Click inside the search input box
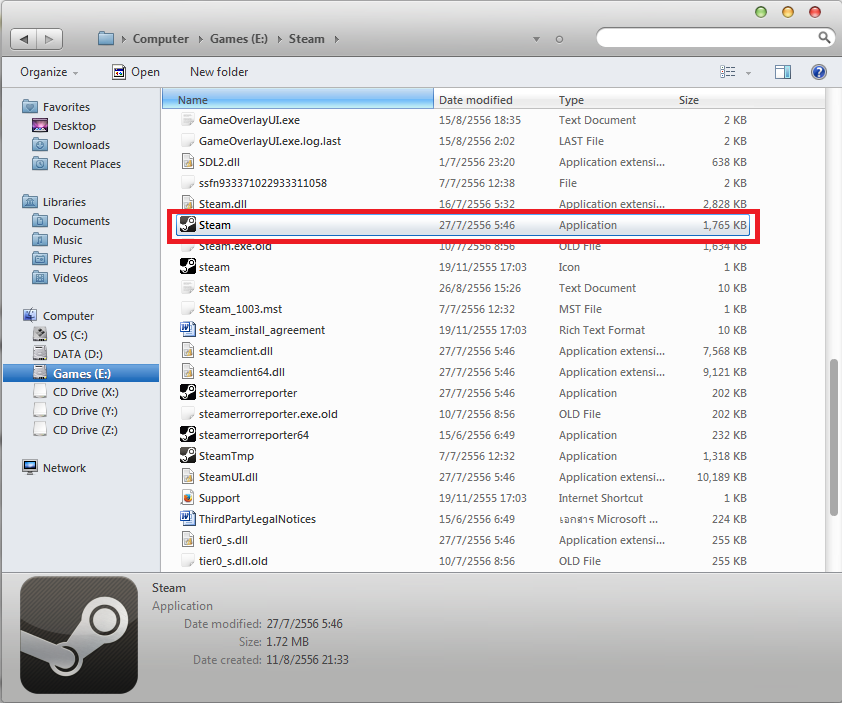Image resolution: width=842 pixels, height=703 pixels. (x=708, y=38)
